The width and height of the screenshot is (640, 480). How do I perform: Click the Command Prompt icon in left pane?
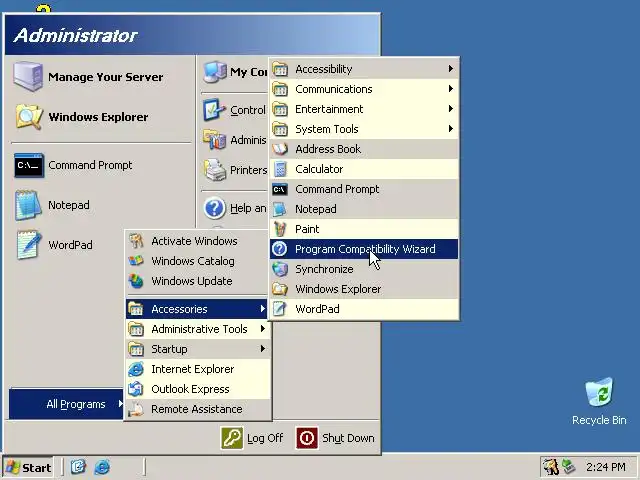[29, 165]
